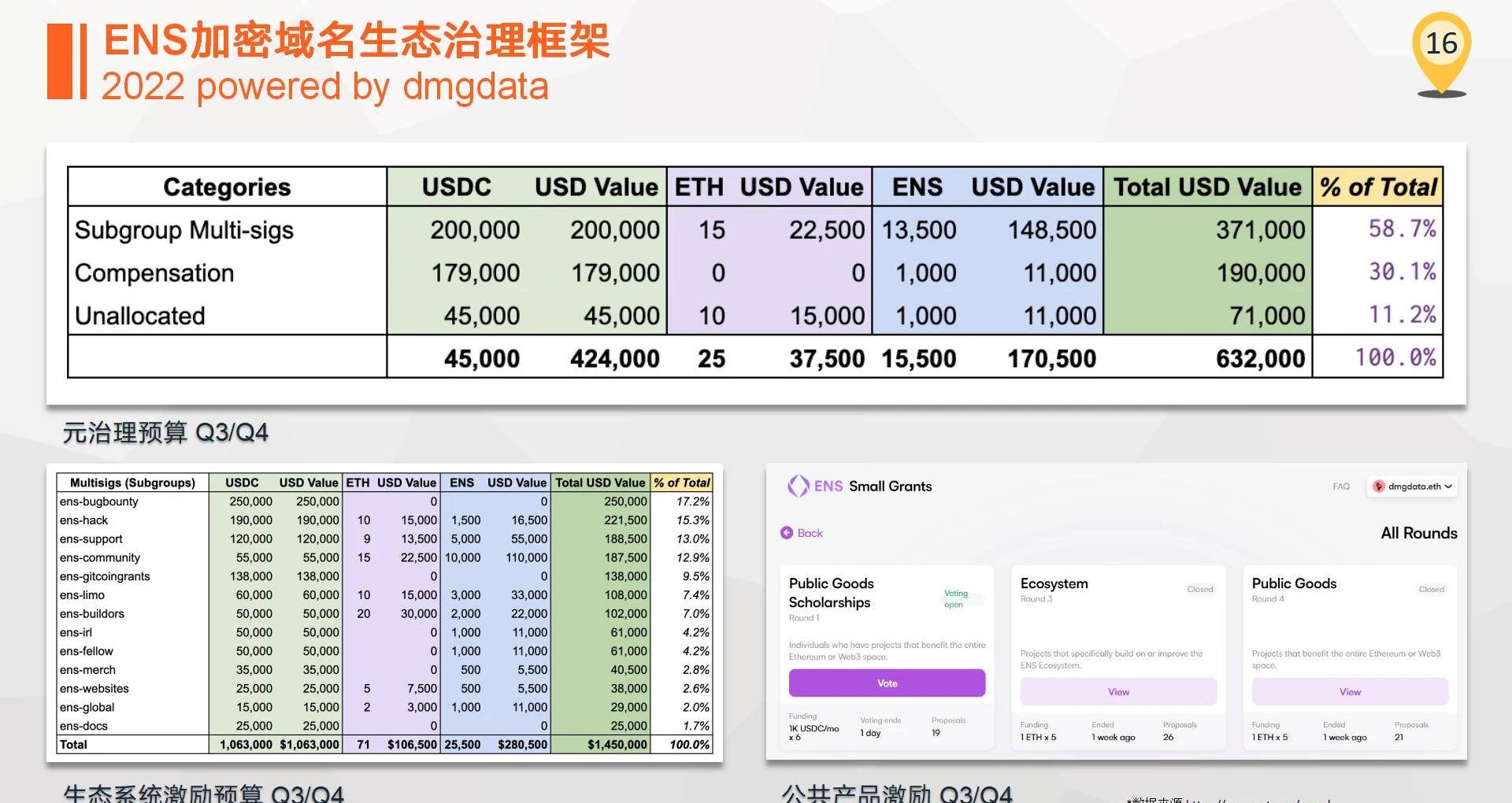Select the ens-bugbounty row

click(x=384, y=501)
